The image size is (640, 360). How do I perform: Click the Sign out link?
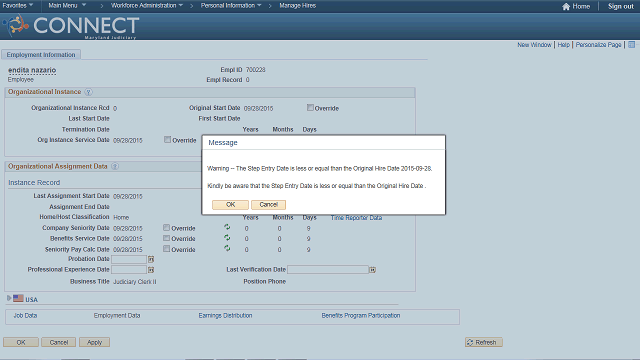coord(621,7)
